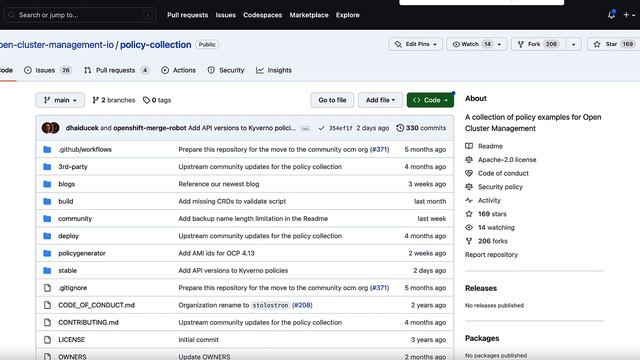The height and width of the screenshot is (360, 640).
Task: Switch to the Actions tab
Action: (x=179, y=70)
